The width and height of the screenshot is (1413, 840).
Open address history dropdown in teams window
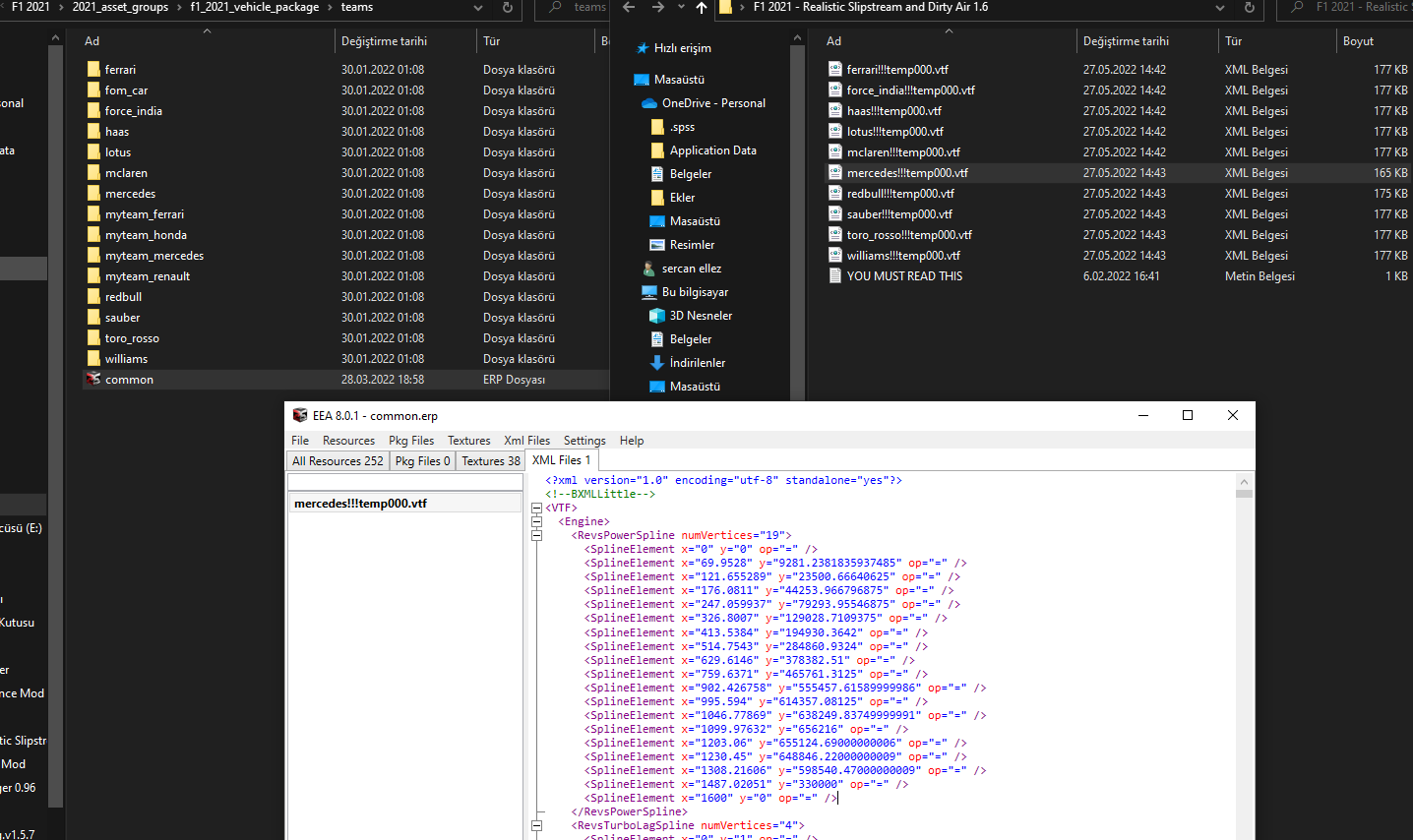point(478,8)
